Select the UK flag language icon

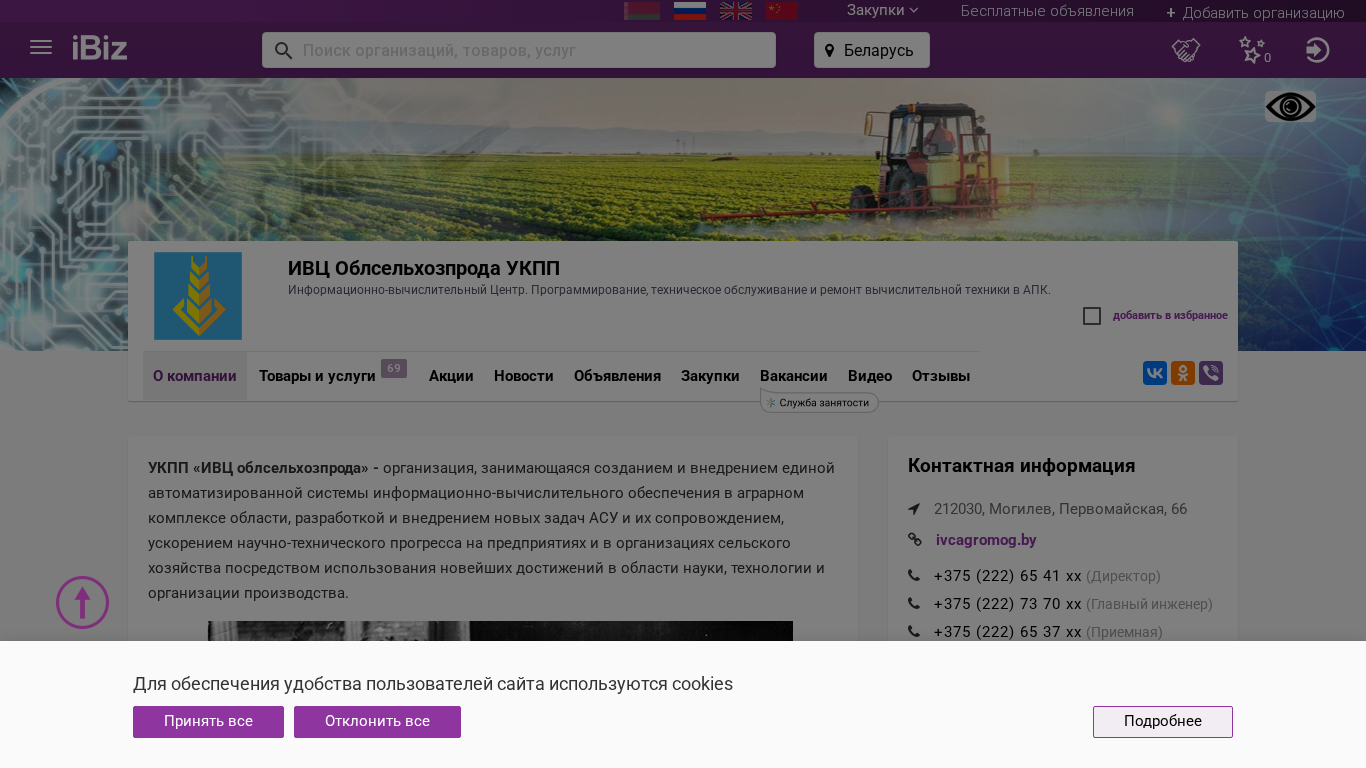[x=736, y=11]
